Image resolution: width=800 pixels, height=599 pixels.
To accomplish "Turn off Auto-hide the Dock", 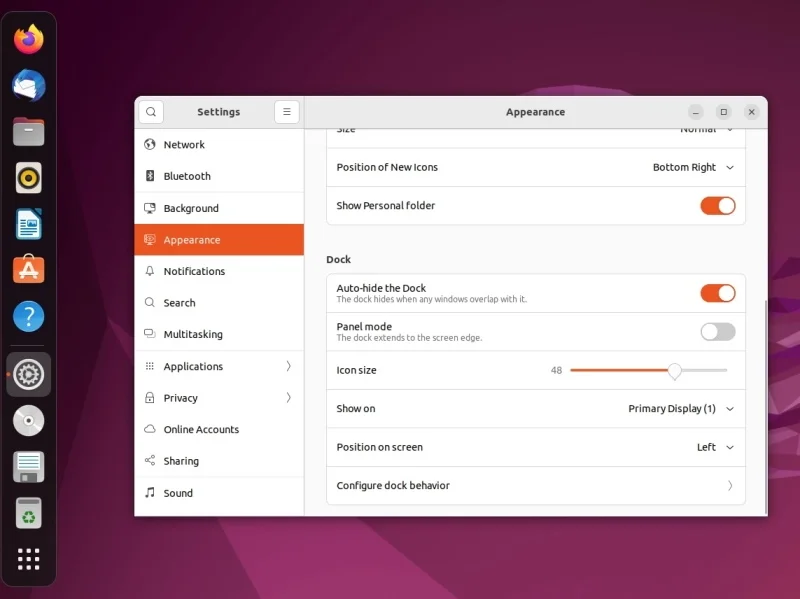I will point(717,293).
